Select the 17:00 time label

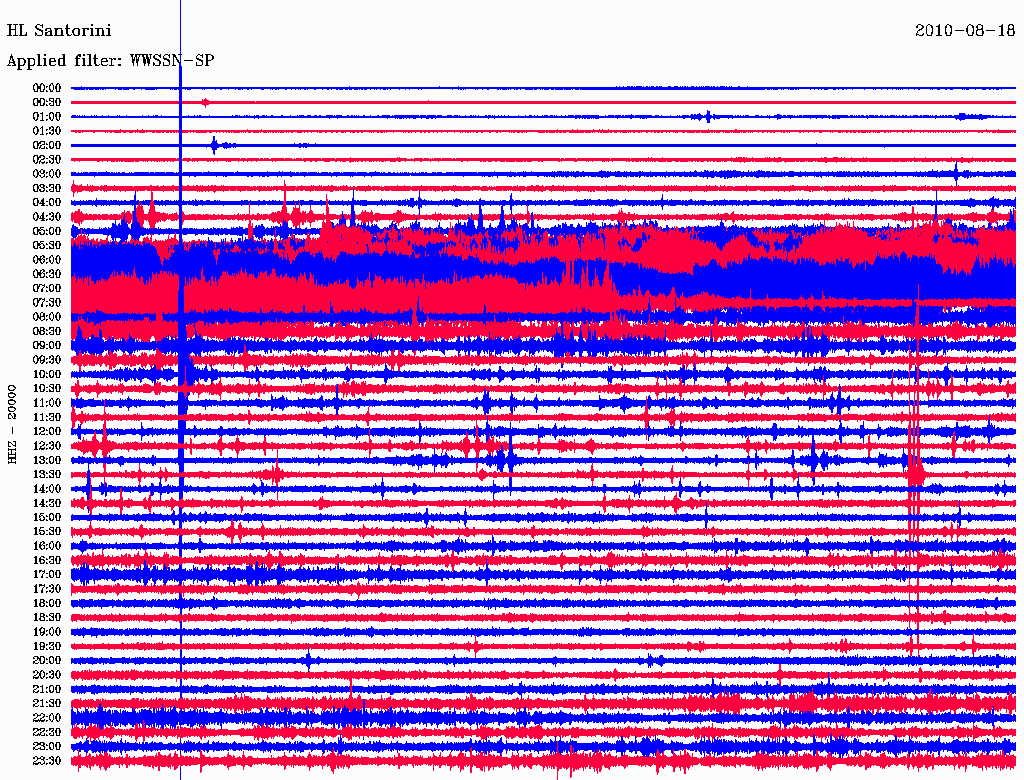(47, 575)
